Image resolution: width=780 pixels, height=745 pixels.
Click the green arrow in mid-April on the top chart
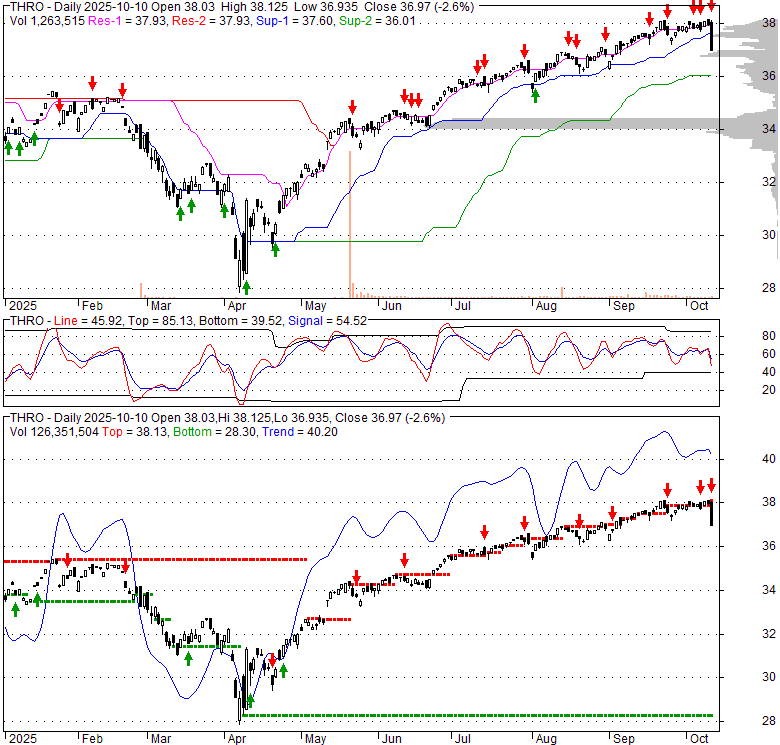275,249
